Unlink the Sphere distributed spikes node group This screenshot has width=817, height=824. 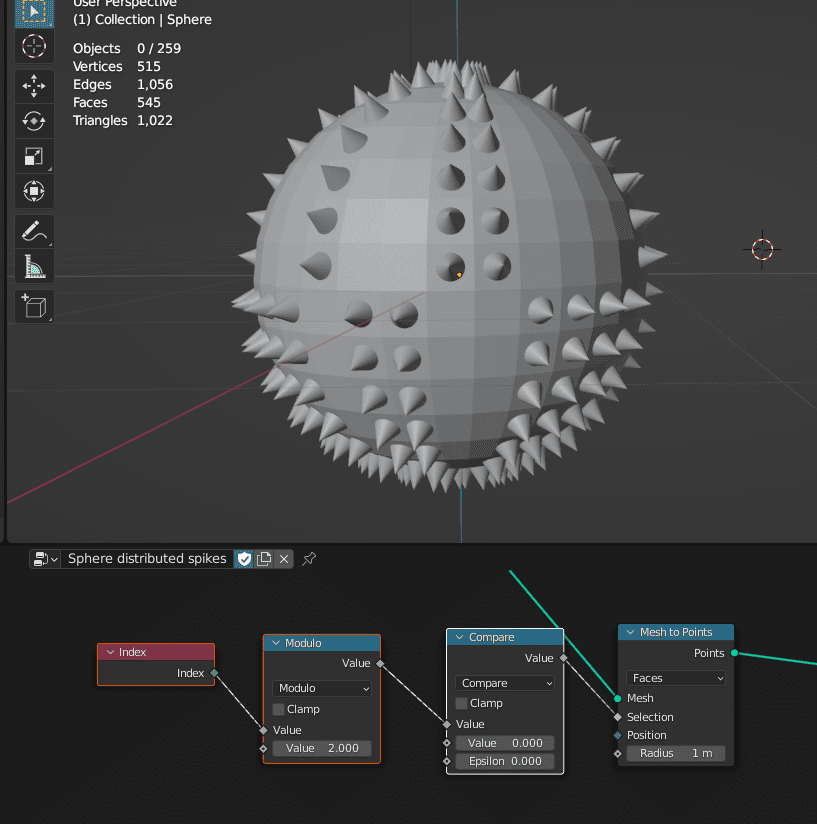pos(284,559)
